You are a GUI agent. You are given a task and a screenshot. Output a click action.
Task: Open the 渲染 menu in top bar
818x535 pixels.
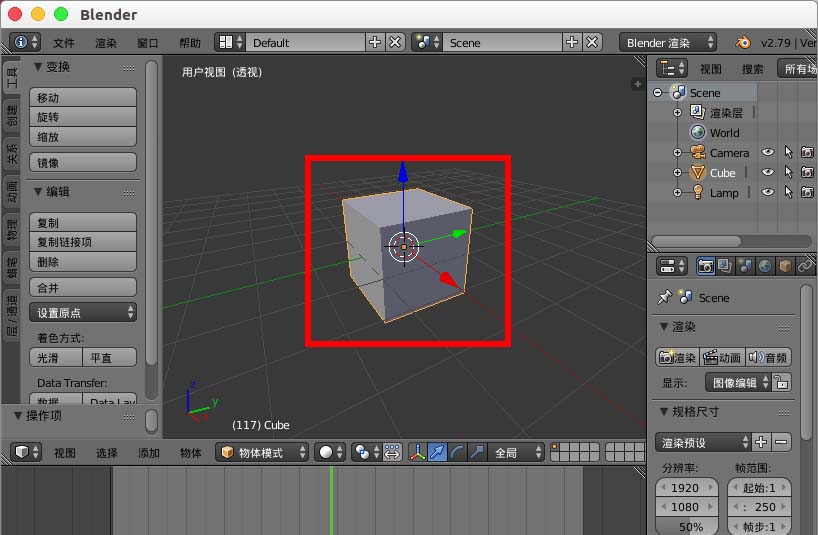point(106,43)
